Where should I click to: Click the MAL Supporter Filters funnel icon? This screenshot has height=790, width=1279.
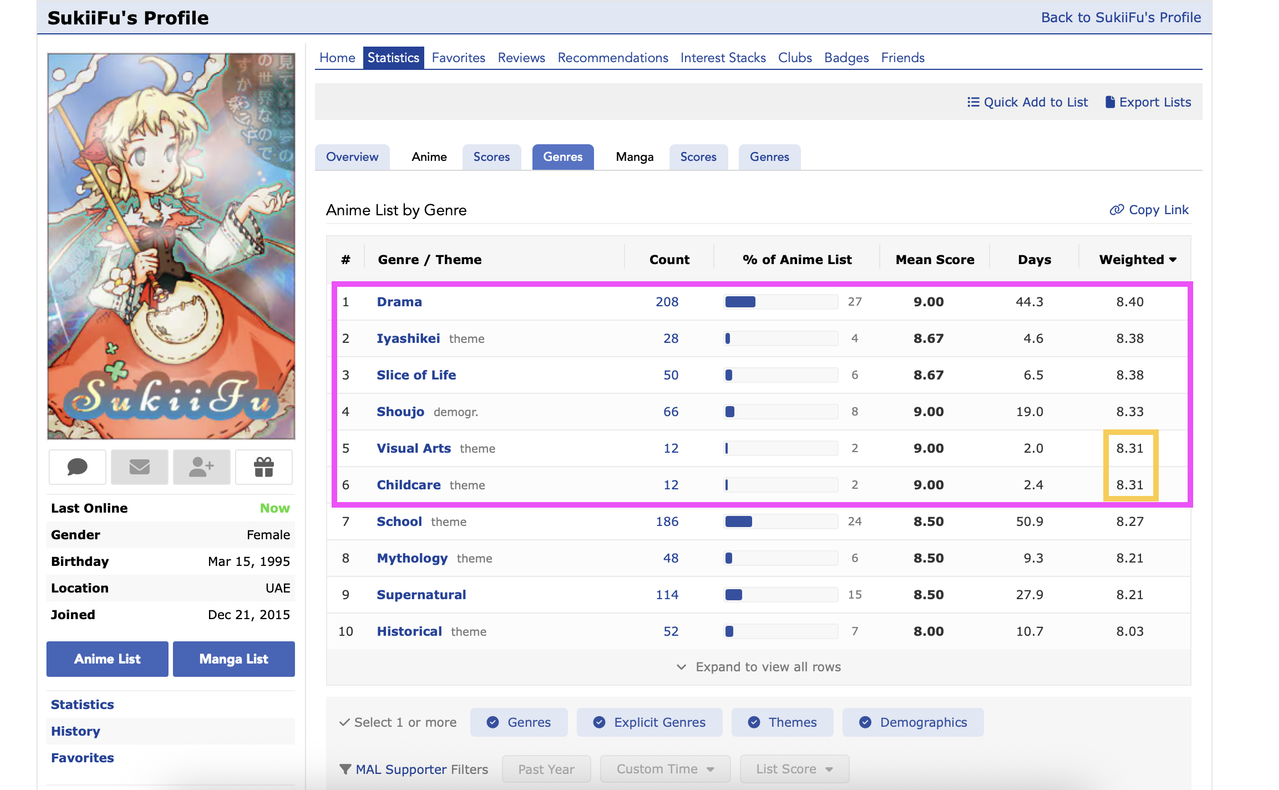click(345, 770)
